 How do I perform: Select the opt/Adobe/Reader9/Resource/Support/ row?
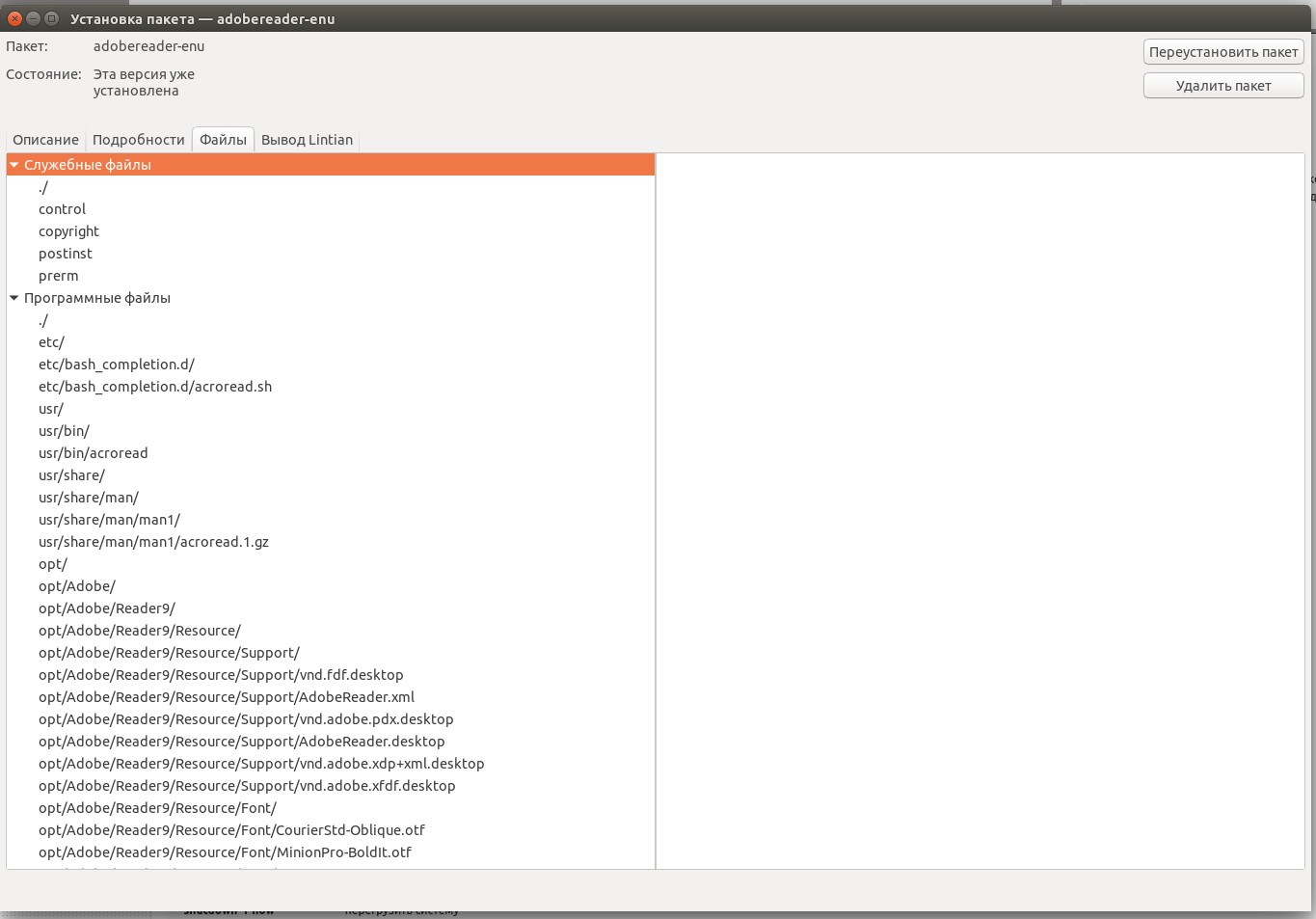pos(331,653)
